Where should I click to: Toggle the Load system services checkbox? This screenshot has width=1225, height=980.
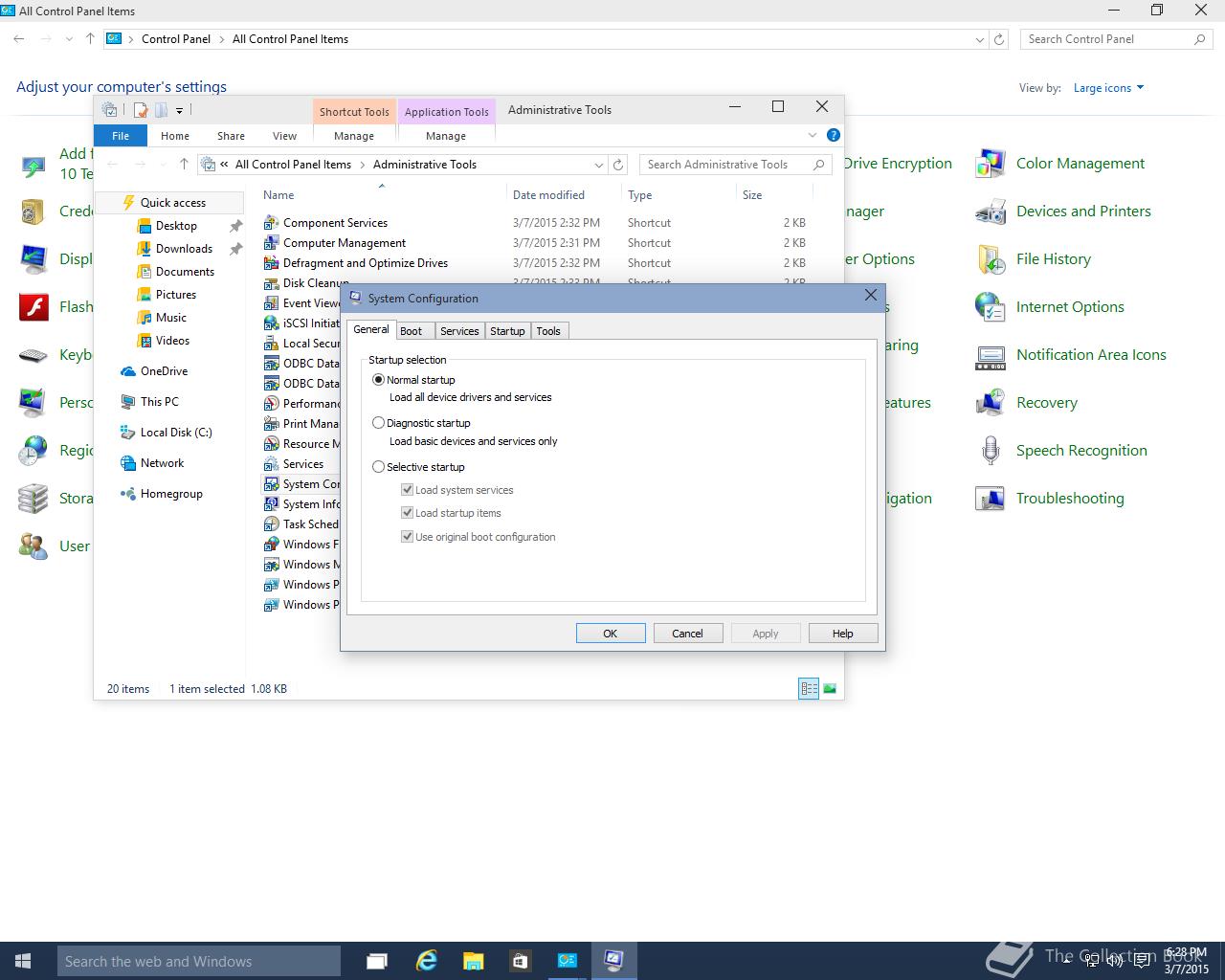(408, 490)
